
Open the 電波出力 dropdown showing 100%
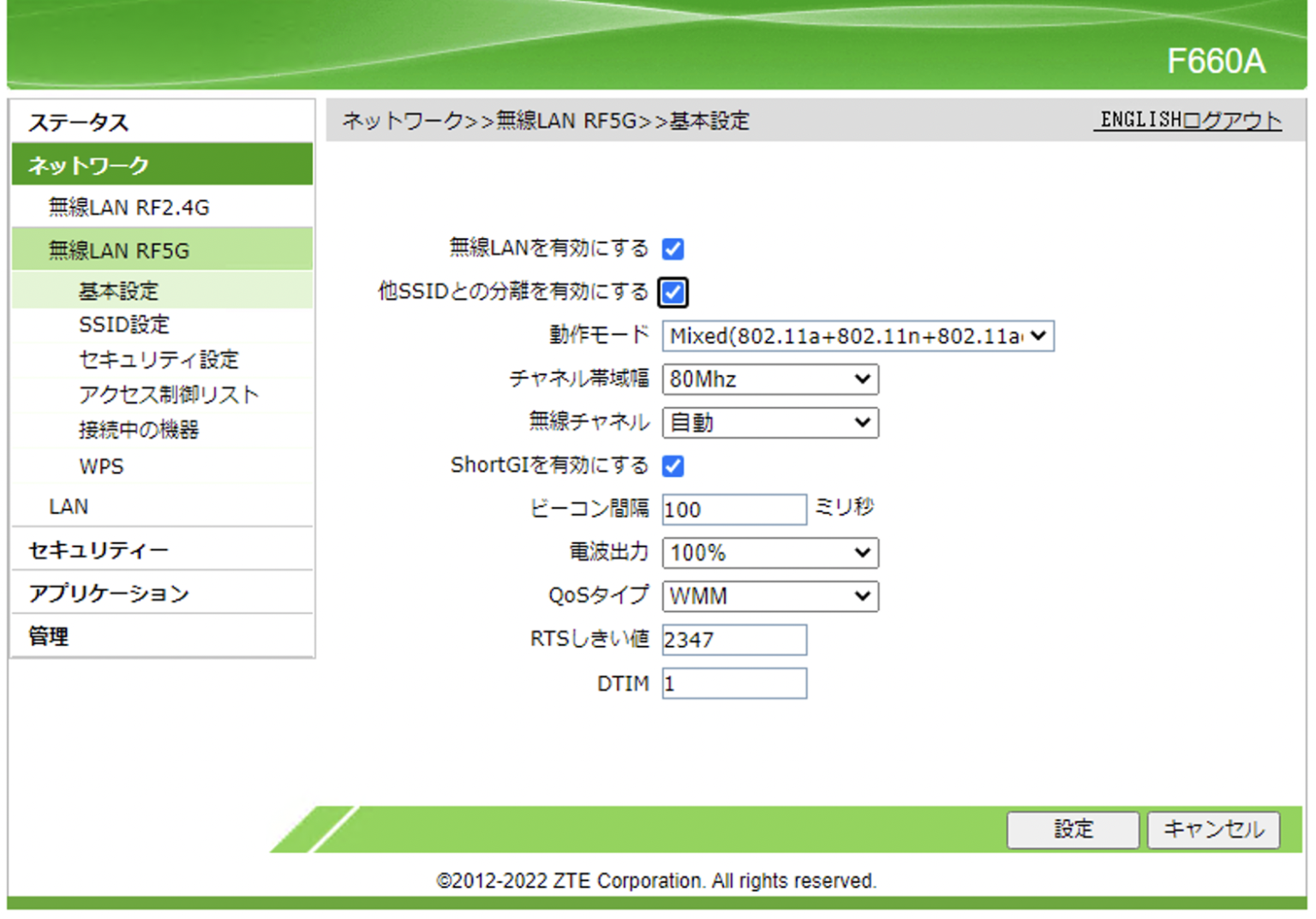click(770, 552)
